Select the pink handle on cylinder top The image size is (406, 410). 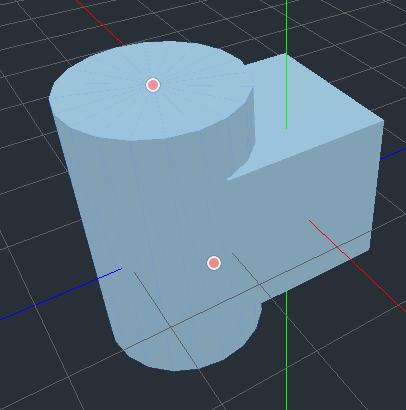153,85
